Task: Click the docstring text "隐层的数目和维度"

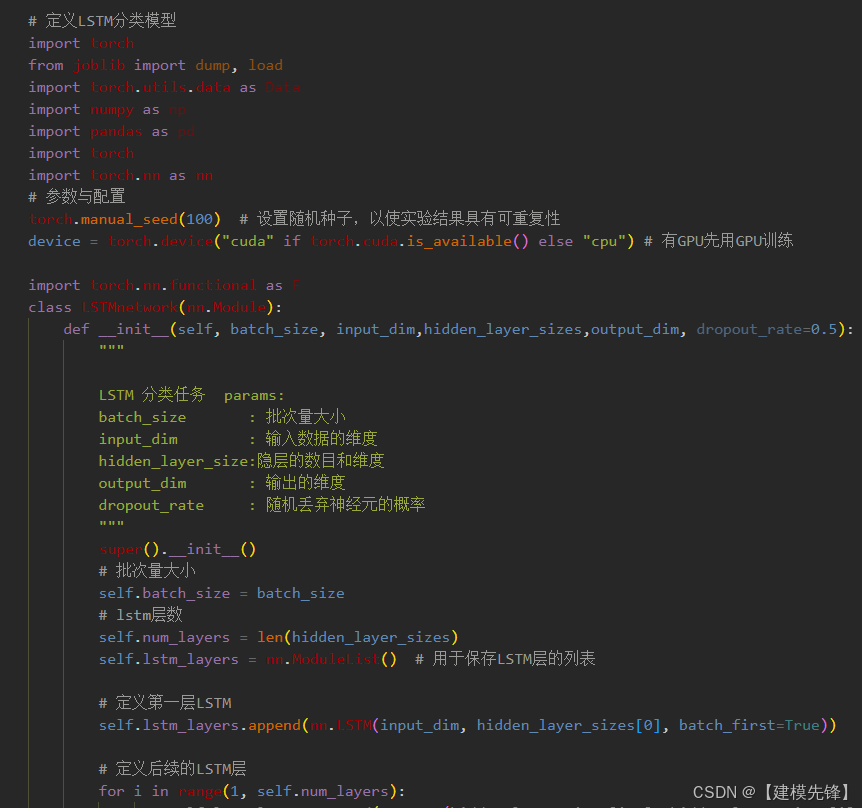Action: coord(321,461)
